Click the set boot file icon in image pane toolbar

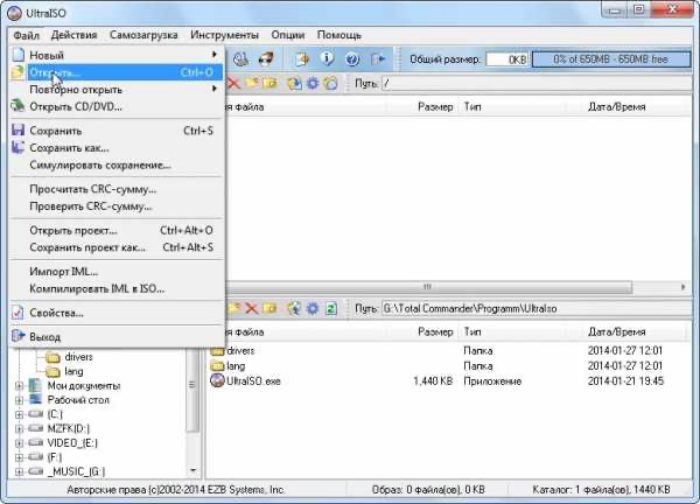click(x=331, y=83)
